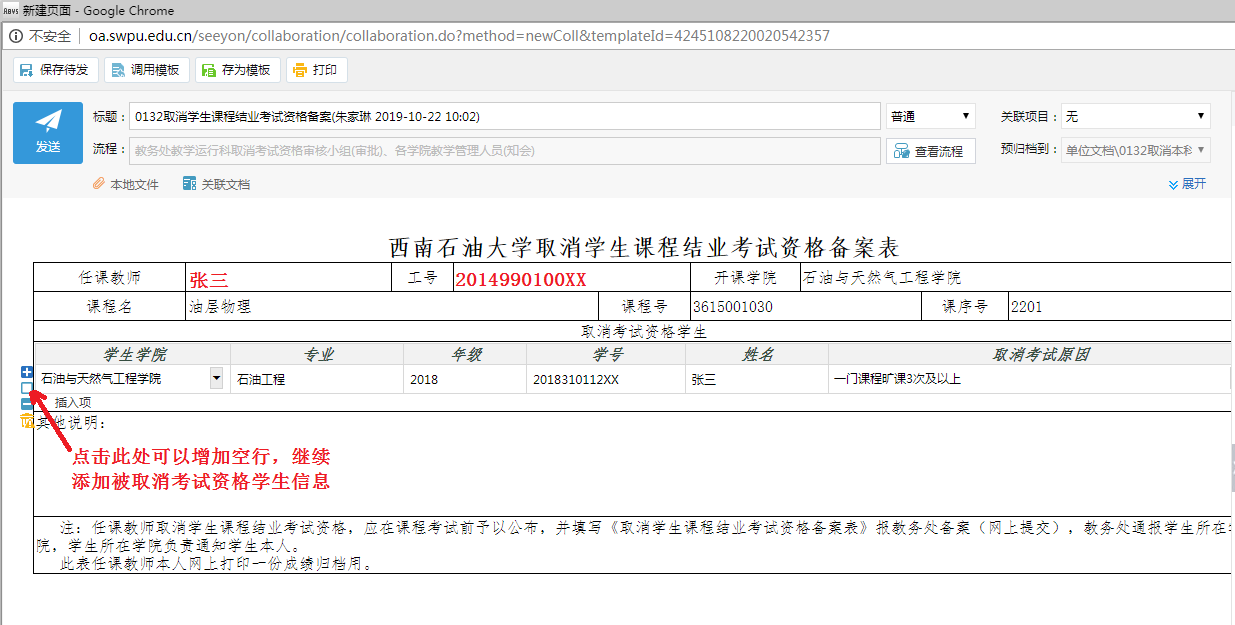Click 查看流程 view workflow button

pyautogui.click(x=930, y=151)
